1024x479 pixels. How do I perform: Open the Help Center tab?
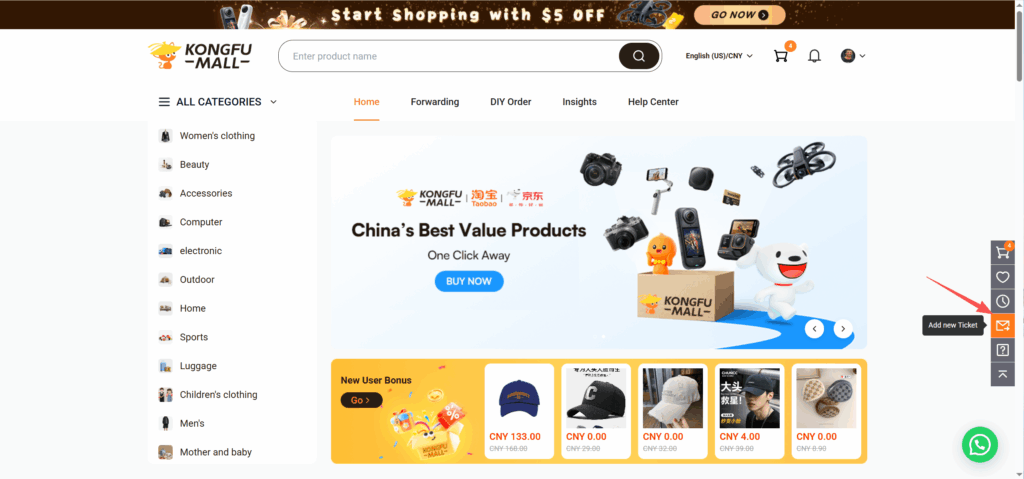653,102
